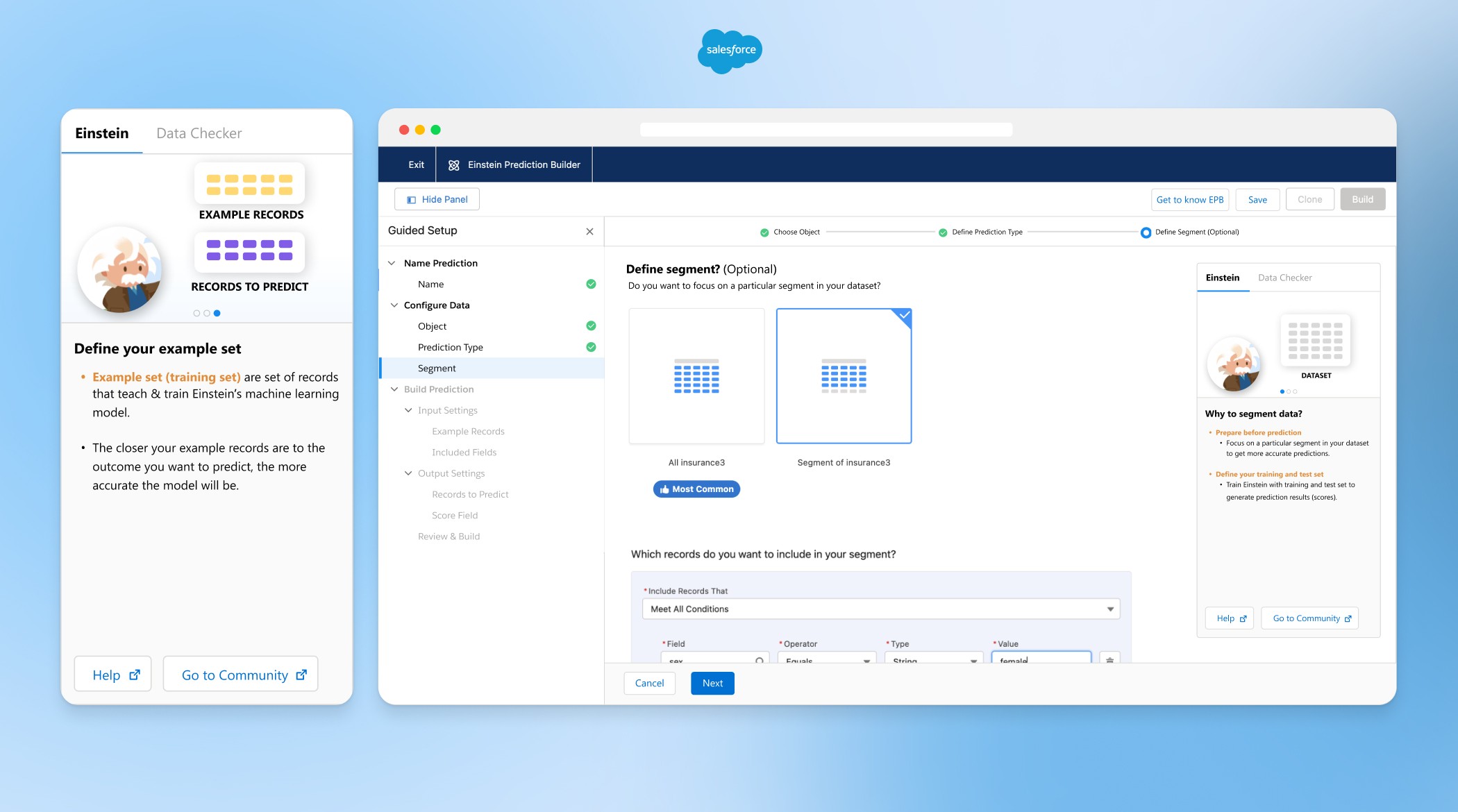Click the Define Segment step indicator
1458x812 pixels.
pyautogui.click(x=1146, y=232)
